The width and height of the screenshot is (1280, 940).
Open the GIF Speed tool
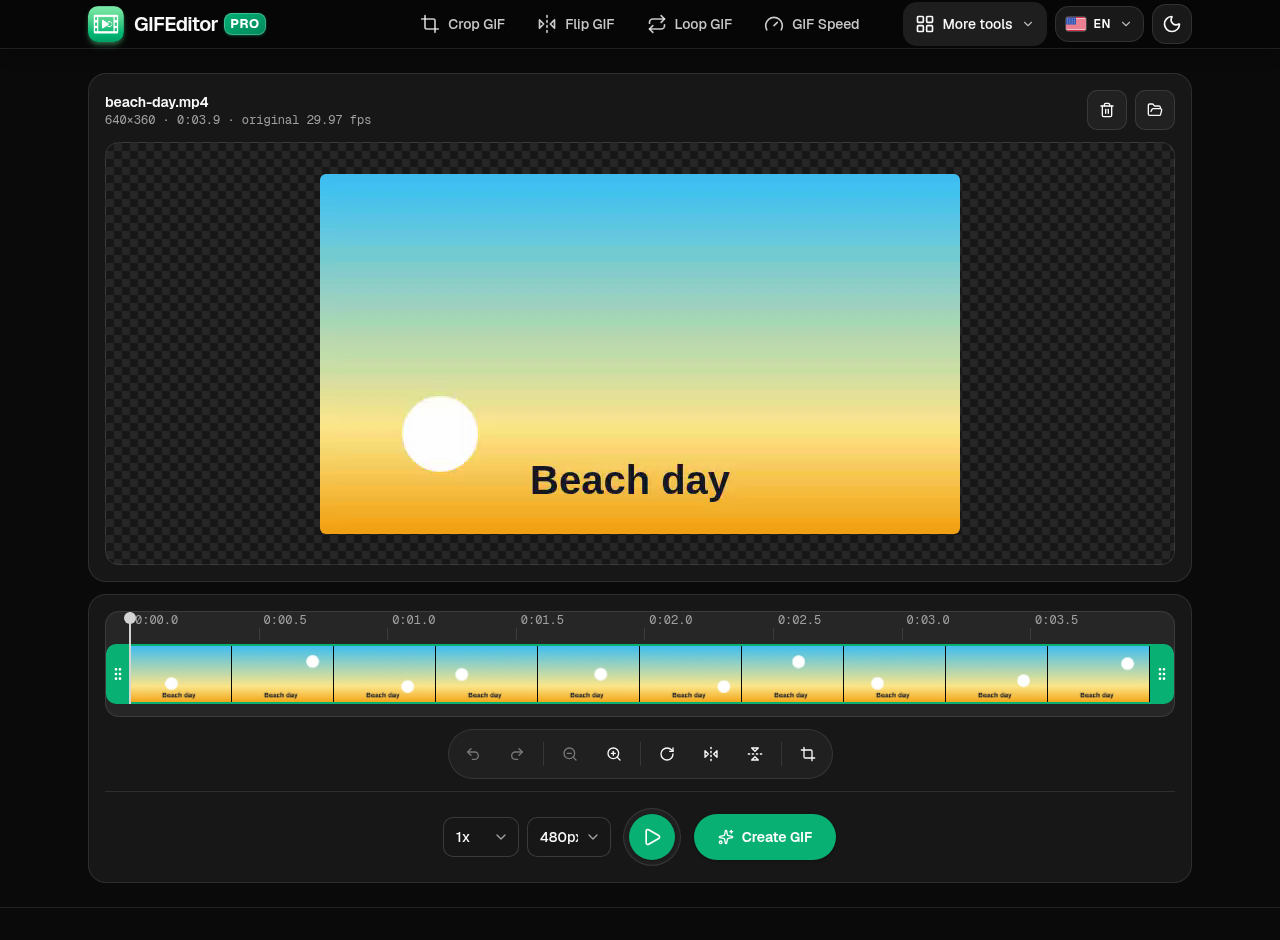tap(812, 24)
